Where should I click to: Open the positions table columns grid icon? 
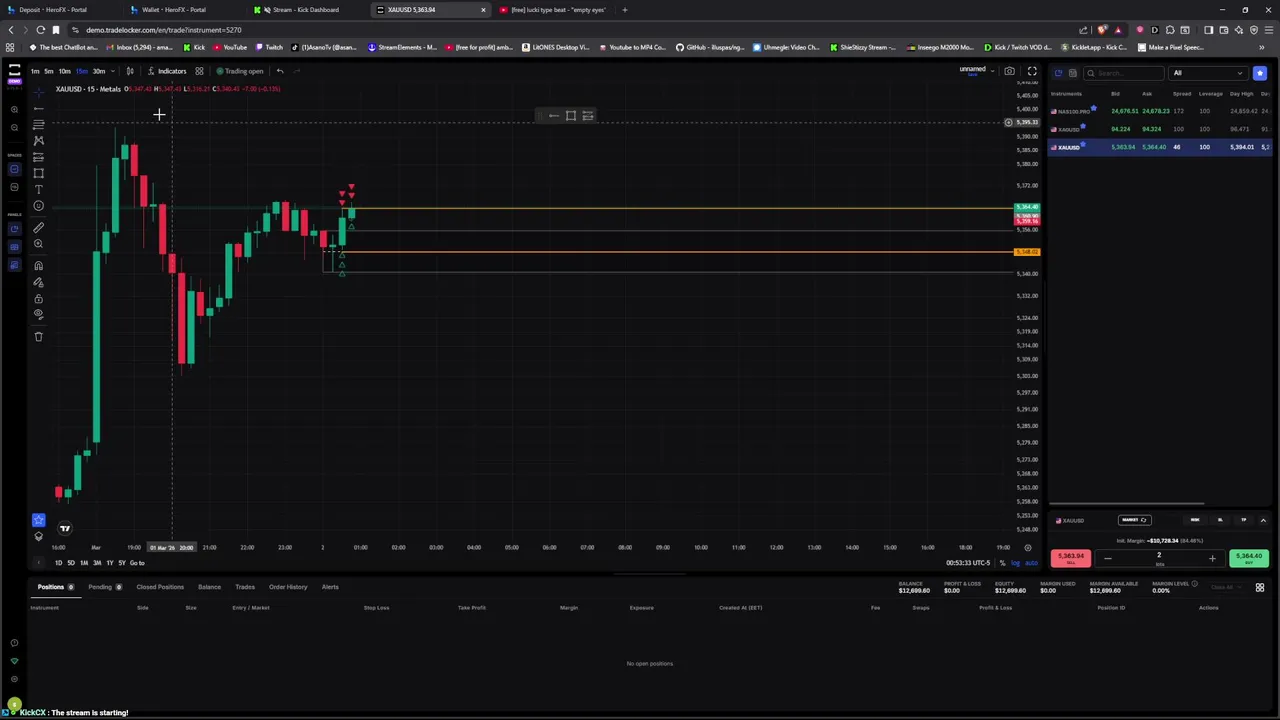click(x=1260, y=588)
